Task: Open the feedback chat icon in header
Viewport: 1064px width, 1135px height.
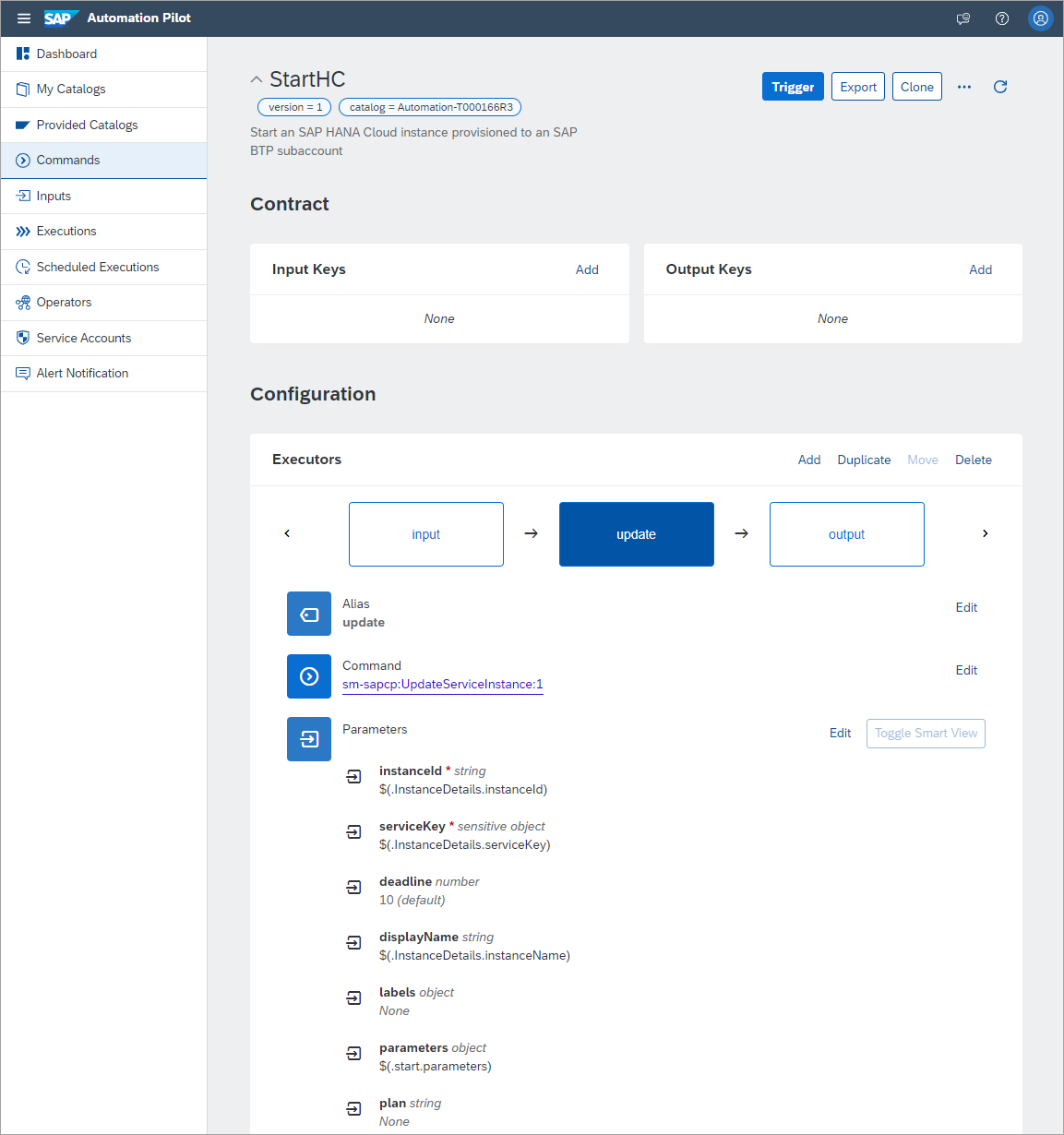Action: click(x=963, y=18)
